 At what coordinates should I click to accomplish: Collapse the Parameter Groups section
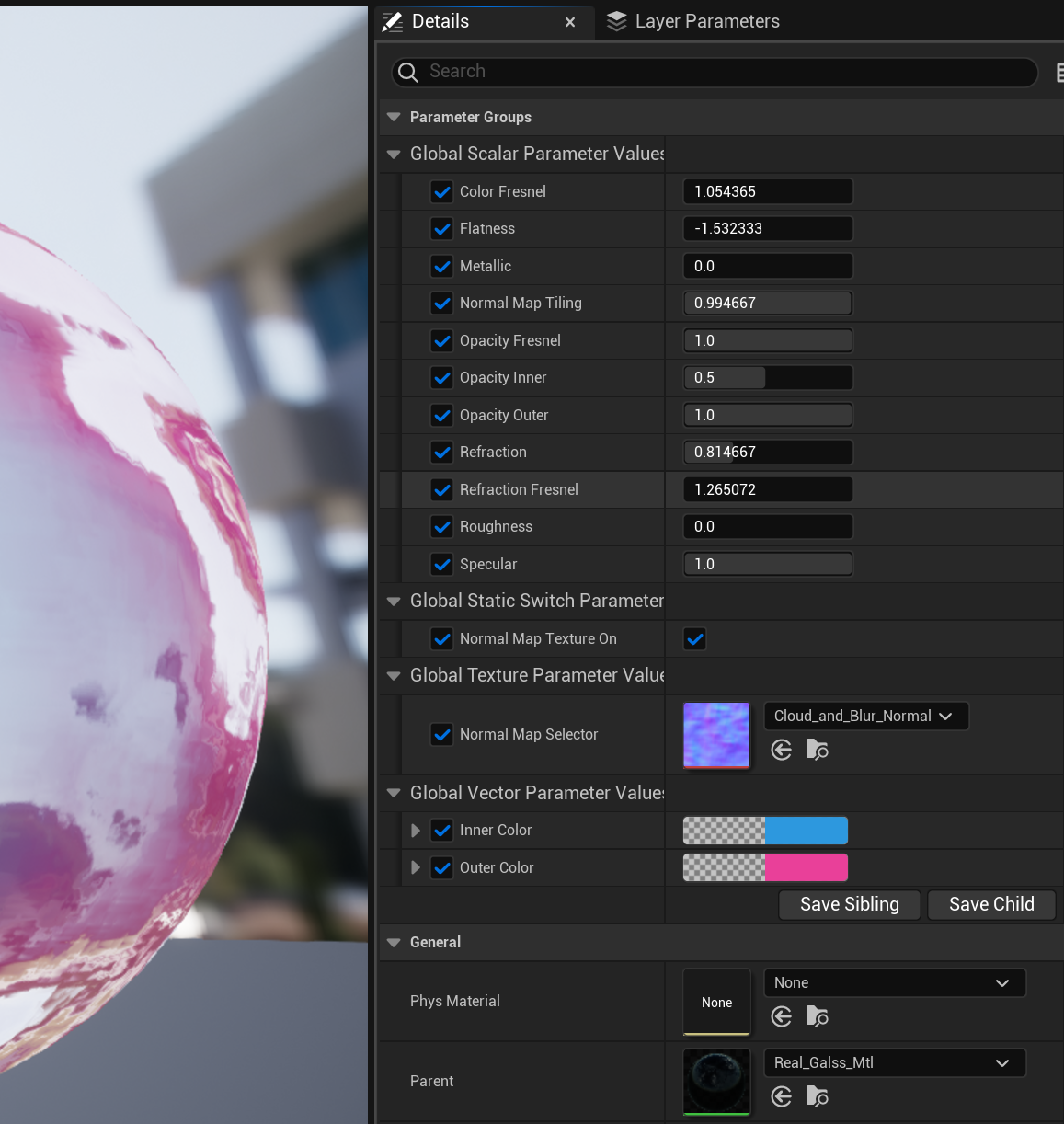point(394,118)
